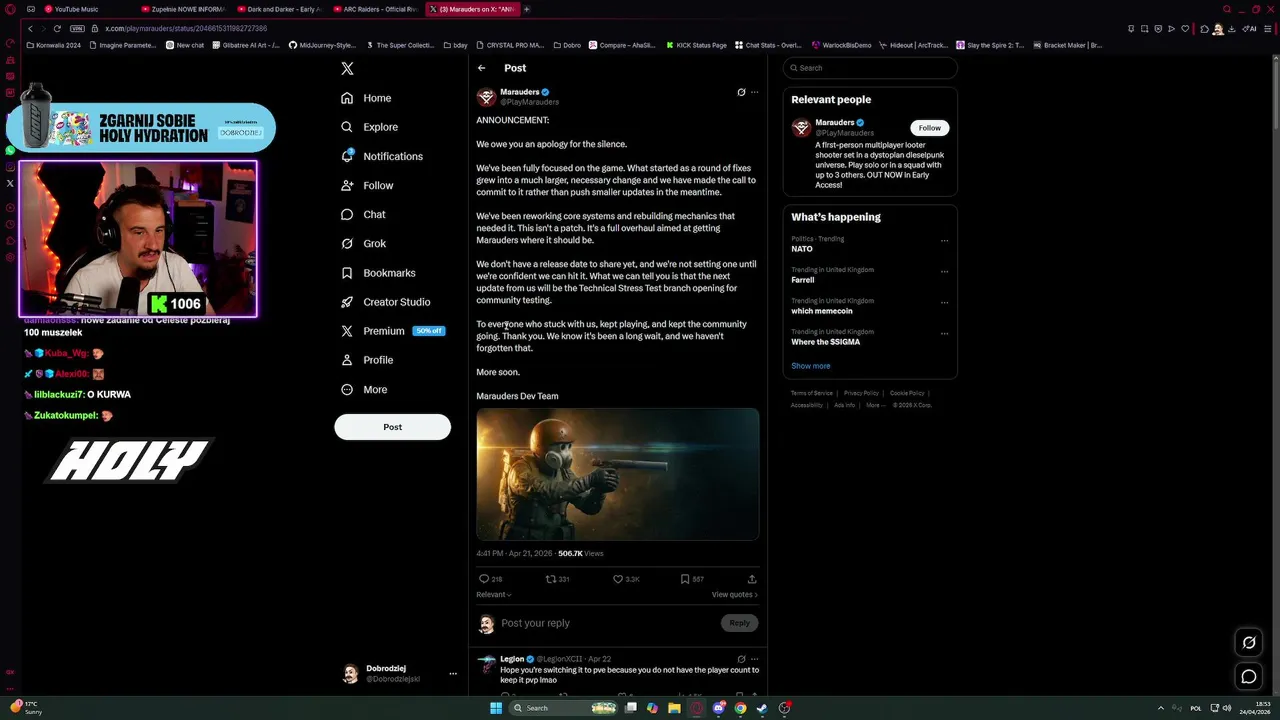Open the MidJourney-Style bookmark
This screenshot has width=1280, height=720.
322,45
